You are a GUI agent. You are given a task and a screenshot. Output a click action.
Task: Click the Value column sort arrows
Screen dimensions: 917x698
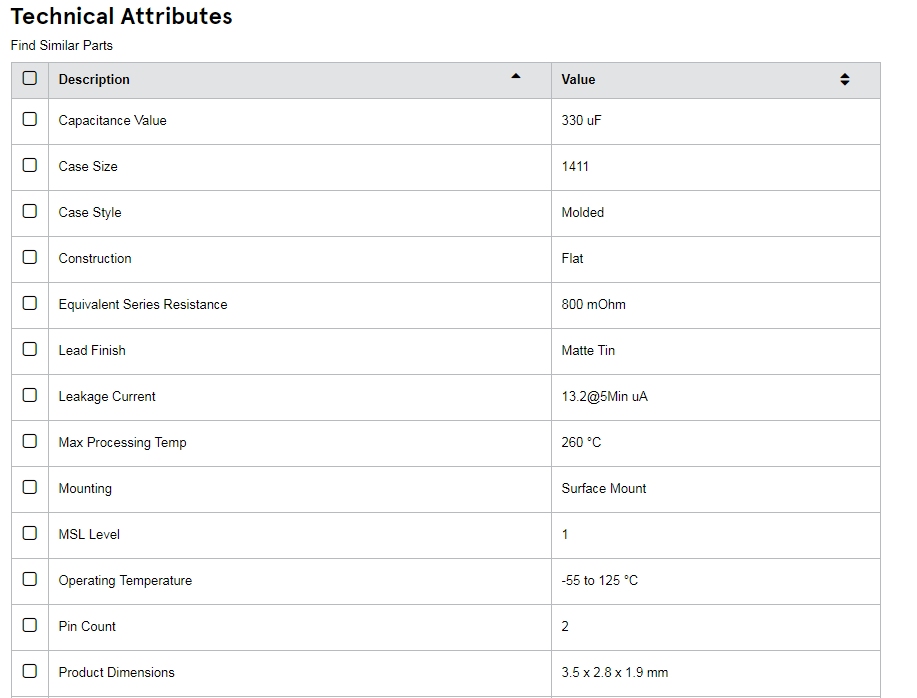coord(844,80)
